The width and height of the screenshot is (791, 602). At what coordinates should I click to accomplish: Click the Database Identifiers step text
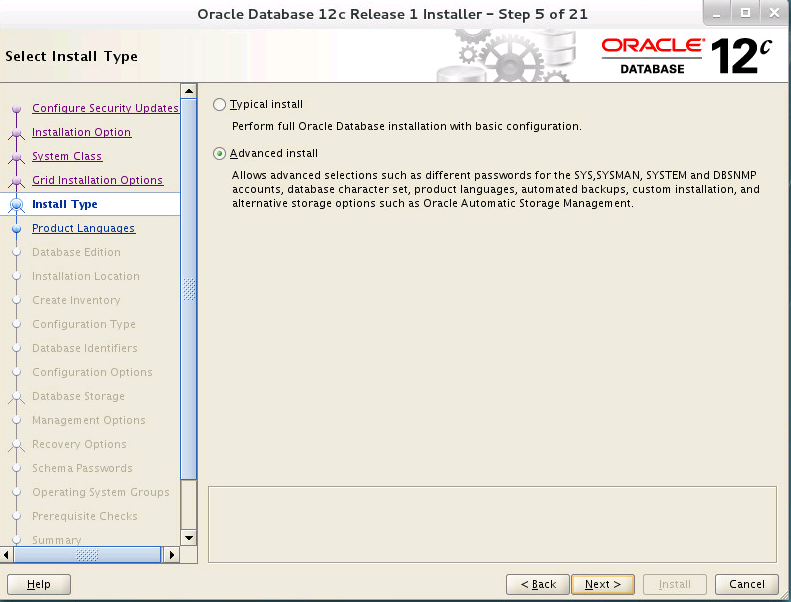point(85,348)
